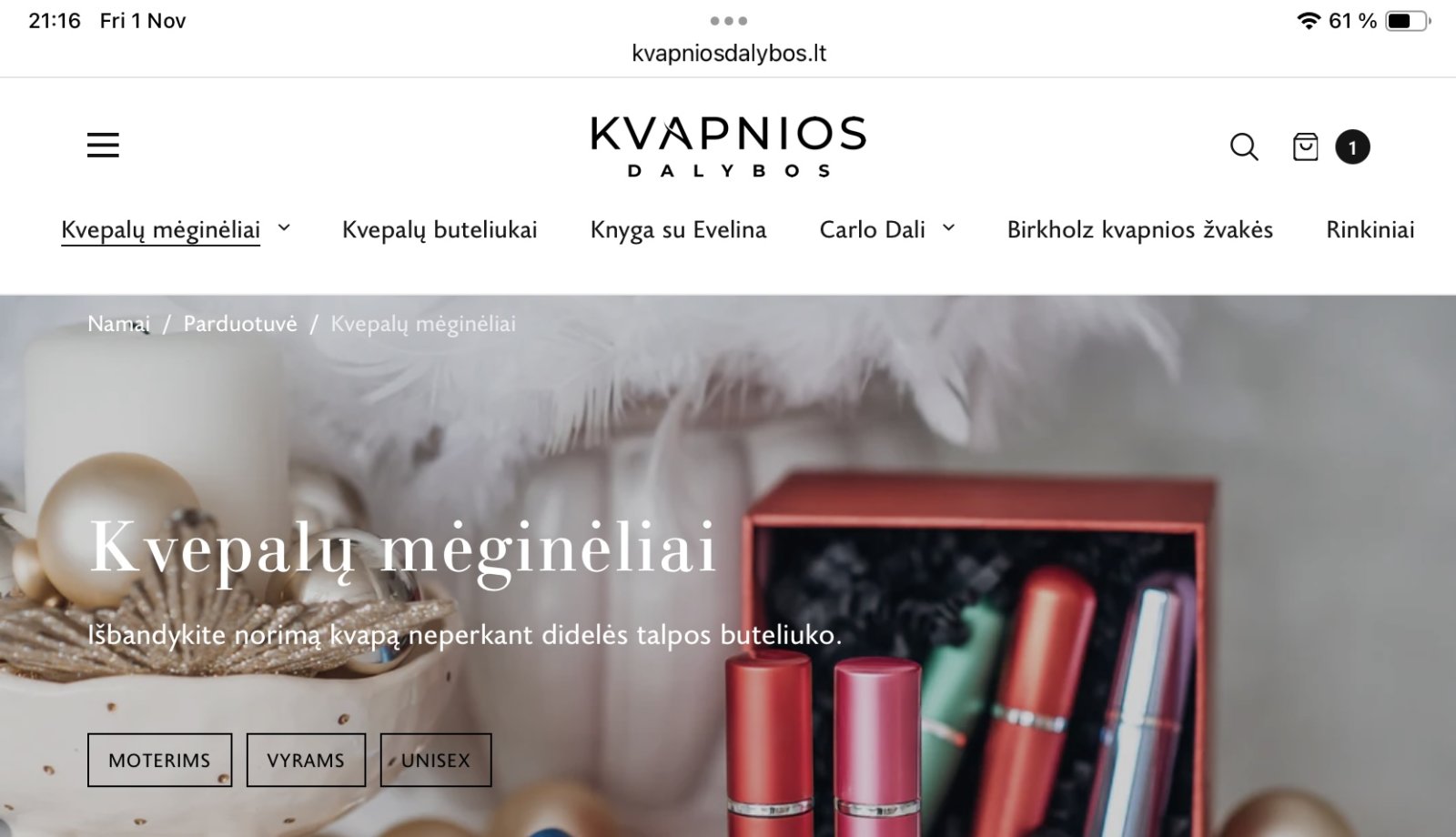
Task: Tap the three-dot multitasking icon at top
Action: 729,20
